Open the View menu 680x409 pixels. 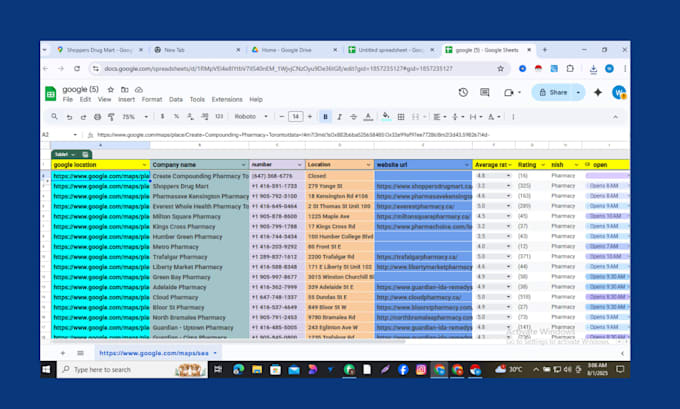point(104,99)
